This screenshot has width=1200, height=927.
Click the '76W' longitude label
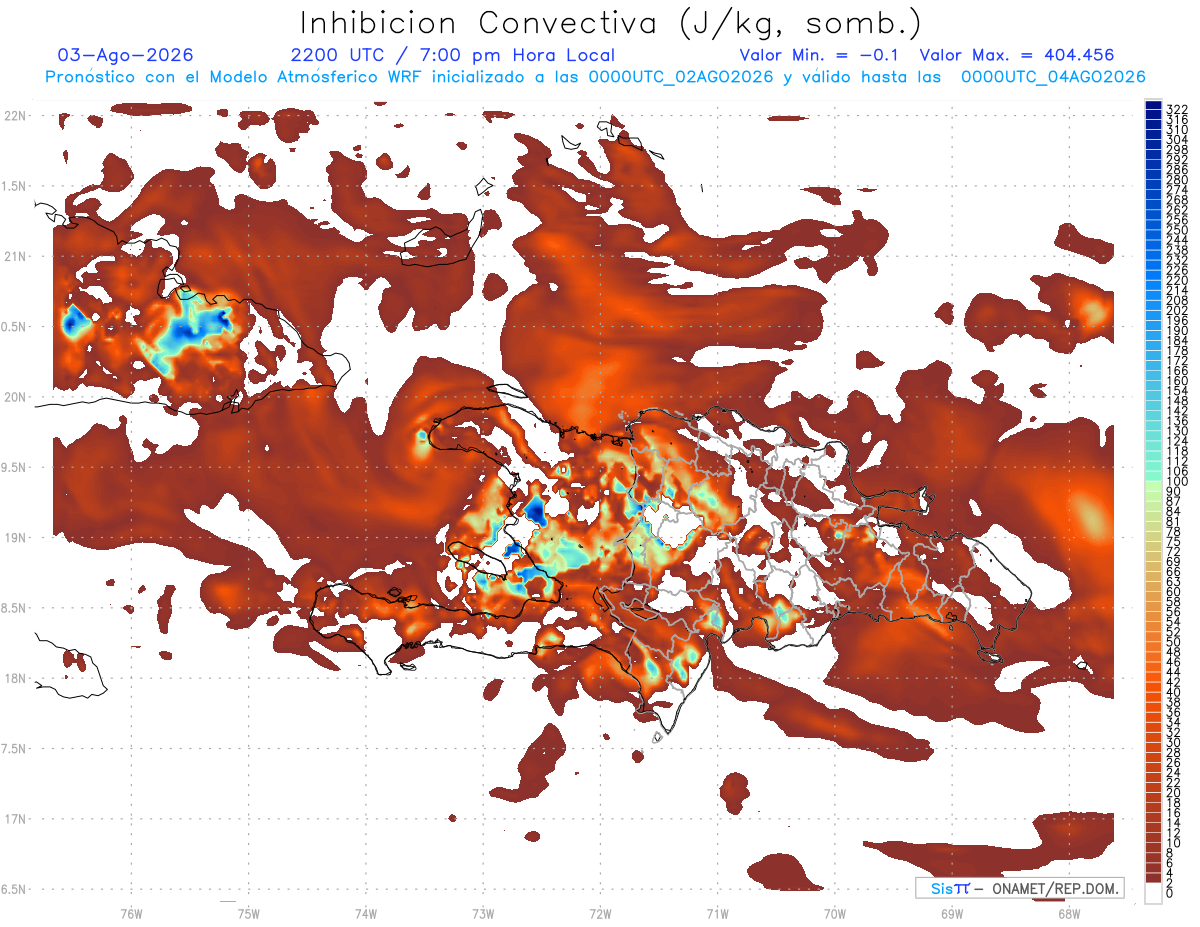tap(131, 913)
